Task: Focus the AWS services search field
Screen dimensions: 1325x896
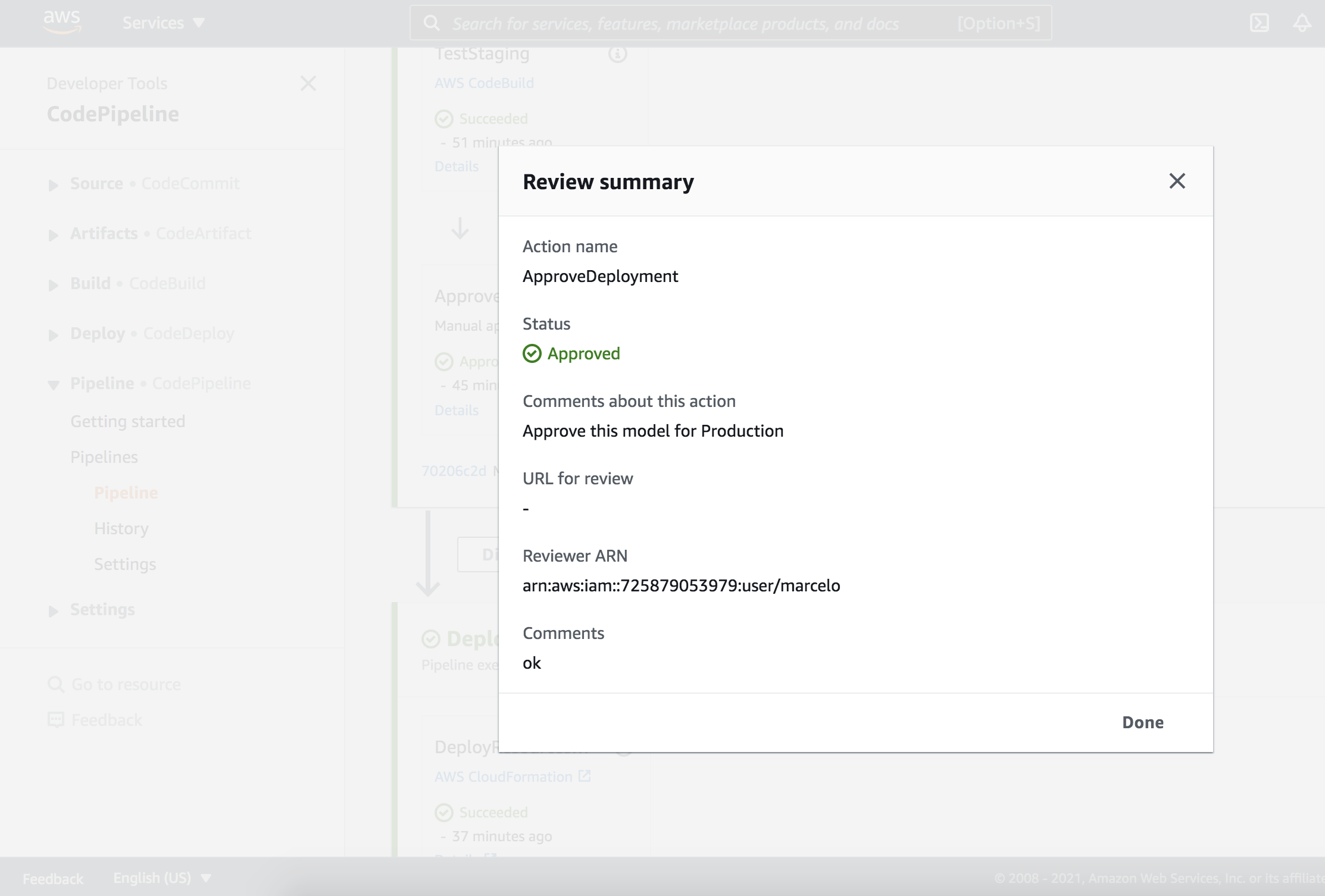Action: click(730, 23)
